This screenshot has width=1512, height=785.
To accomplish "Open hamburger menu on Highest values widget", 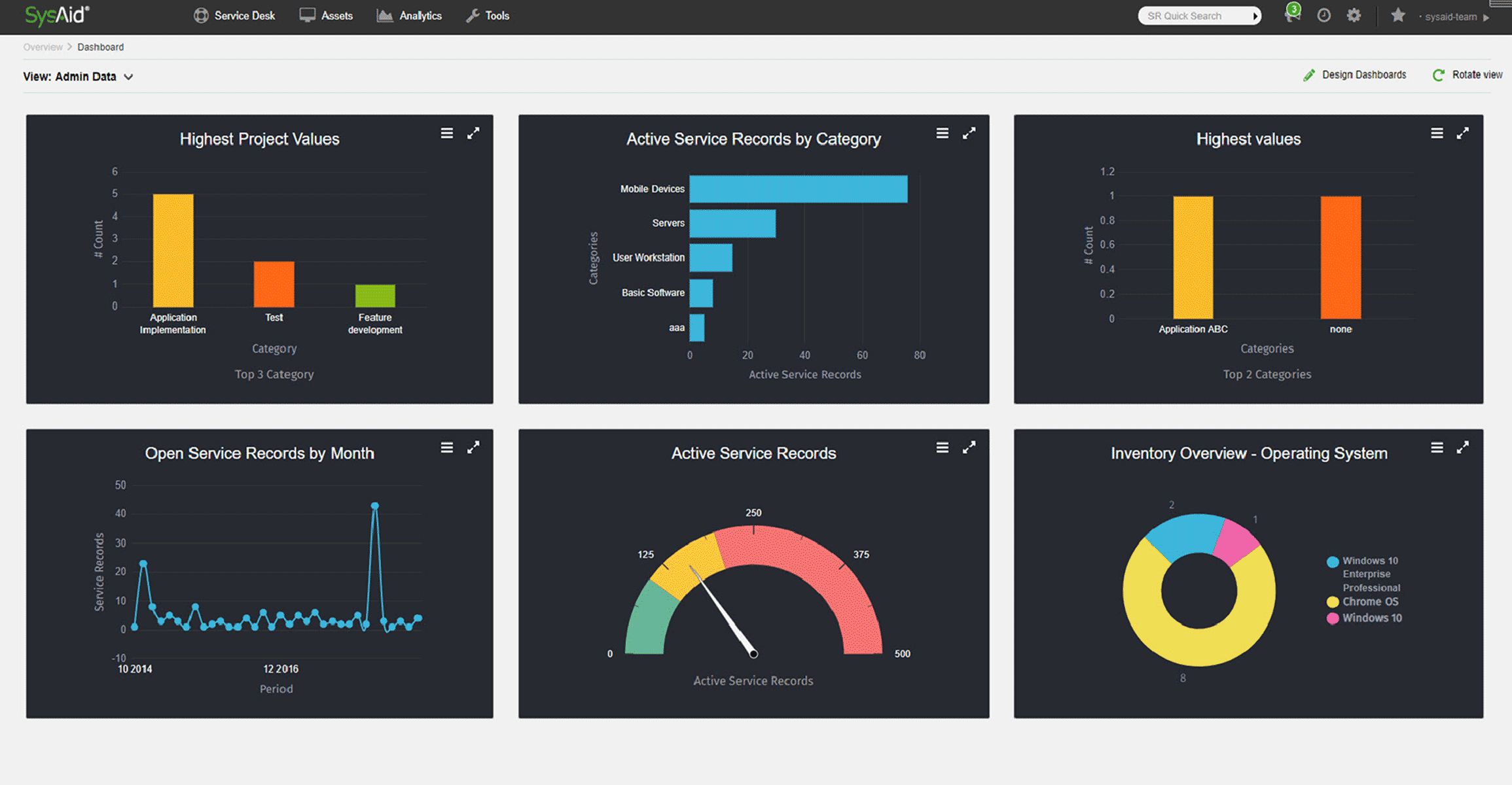I will tap(1437, 133).
